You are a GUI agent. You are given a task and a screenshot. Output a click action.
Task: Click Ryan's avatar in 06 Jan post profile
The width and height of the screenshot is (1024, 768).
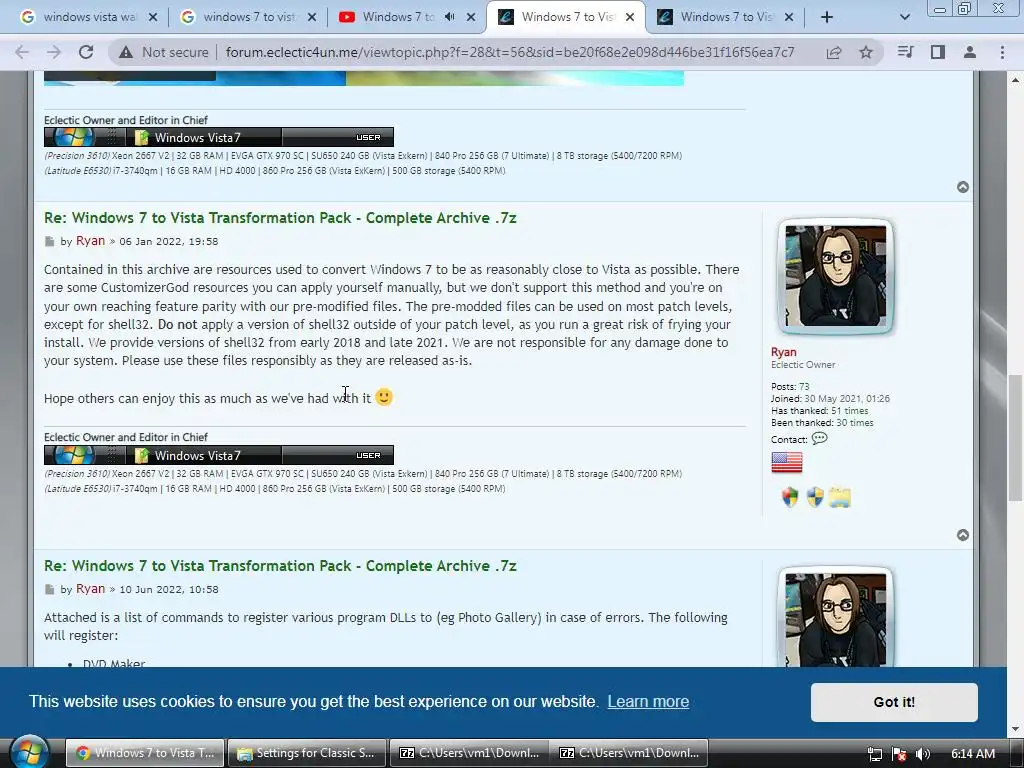coord(835,276)
